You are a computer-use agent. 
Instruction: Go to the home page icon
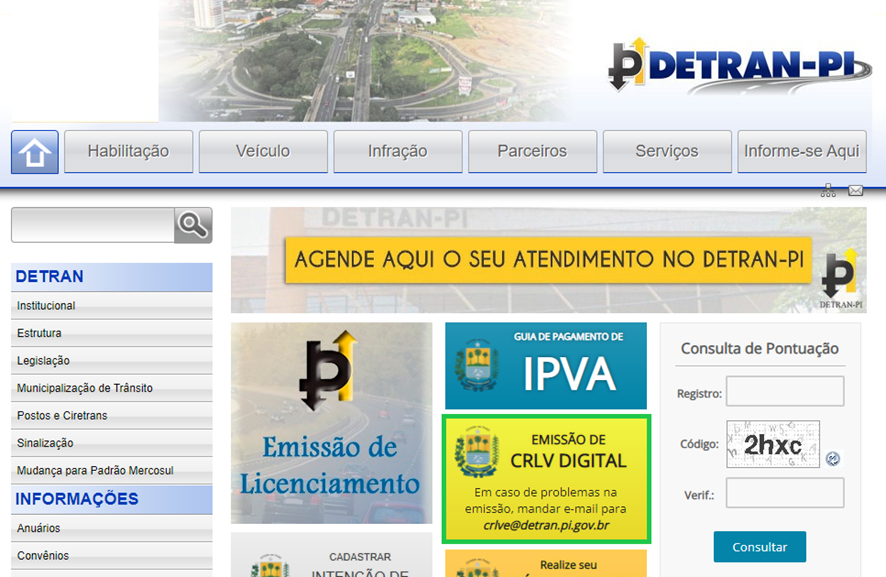34,152
